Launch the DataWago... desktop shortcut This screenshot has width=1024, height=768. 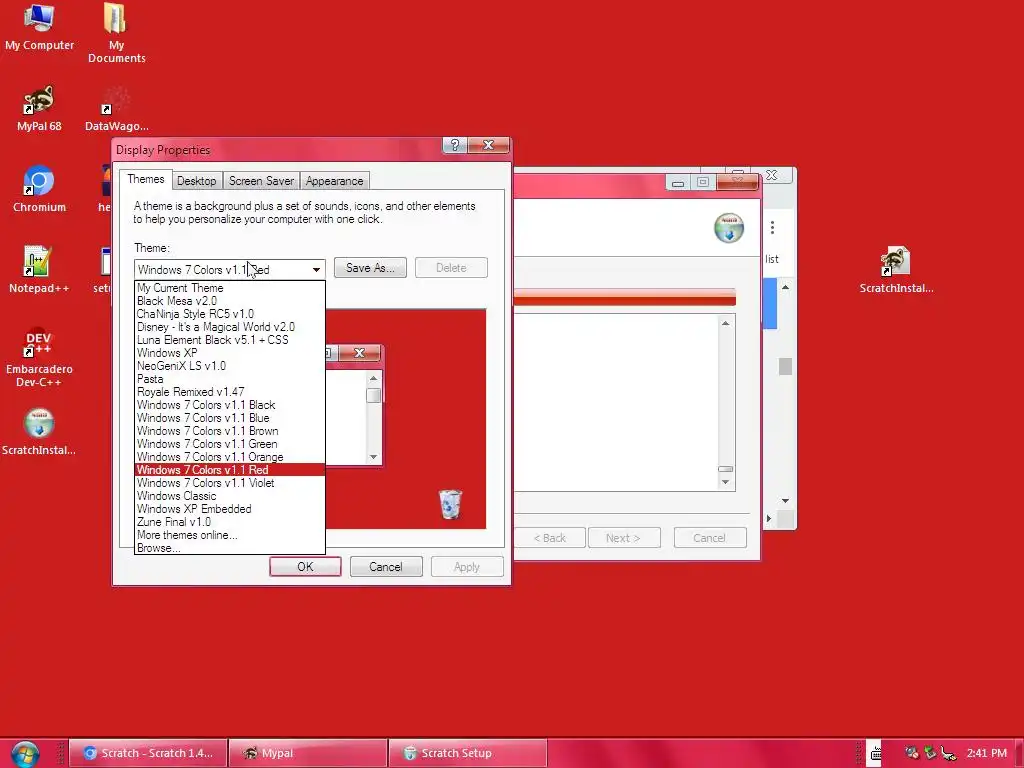pyautogui.click(x=116, y=108)
